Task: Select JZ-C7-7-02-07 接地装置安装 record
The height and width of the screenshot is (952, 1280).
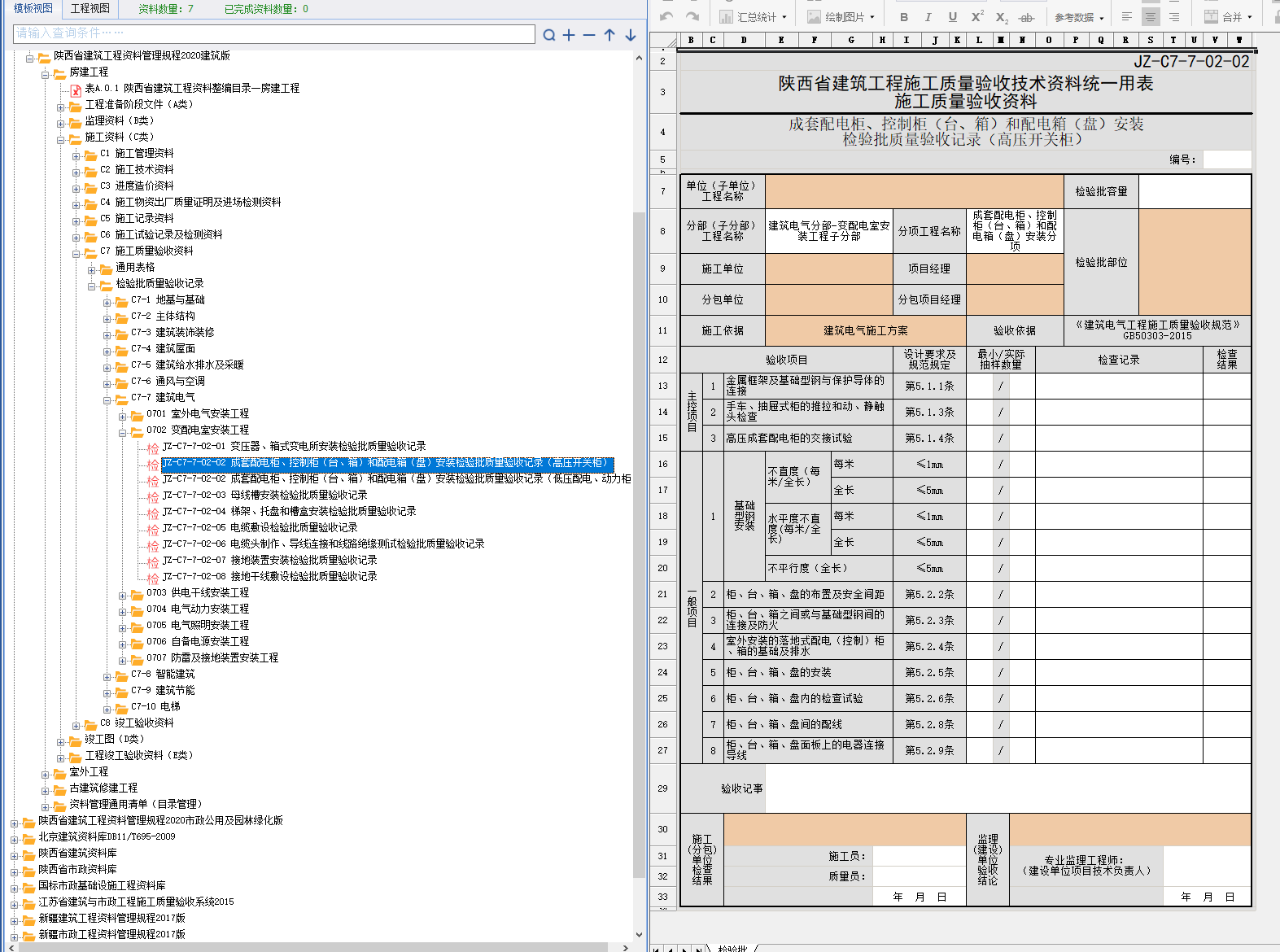Action: tap(269, 560)
